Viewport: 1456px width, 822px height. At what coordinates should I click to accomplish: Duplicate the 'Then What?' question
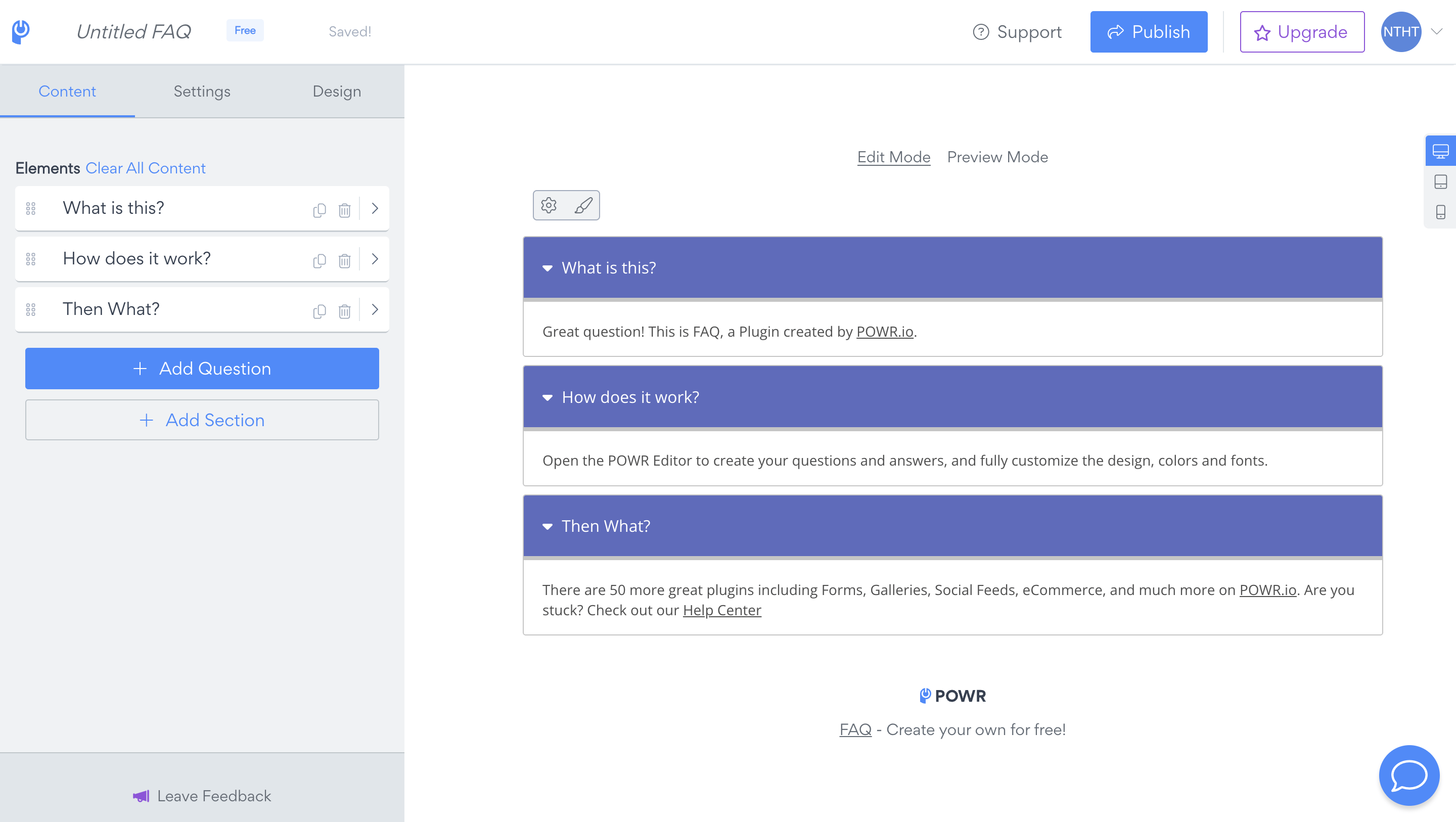tap(320, 311)
